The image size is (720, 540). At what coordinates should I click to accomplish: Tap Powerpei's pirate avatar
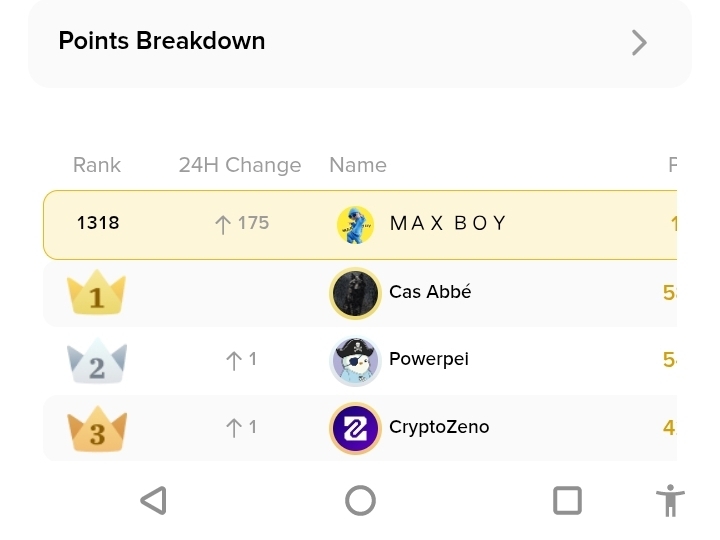click(x=355, y=361)
